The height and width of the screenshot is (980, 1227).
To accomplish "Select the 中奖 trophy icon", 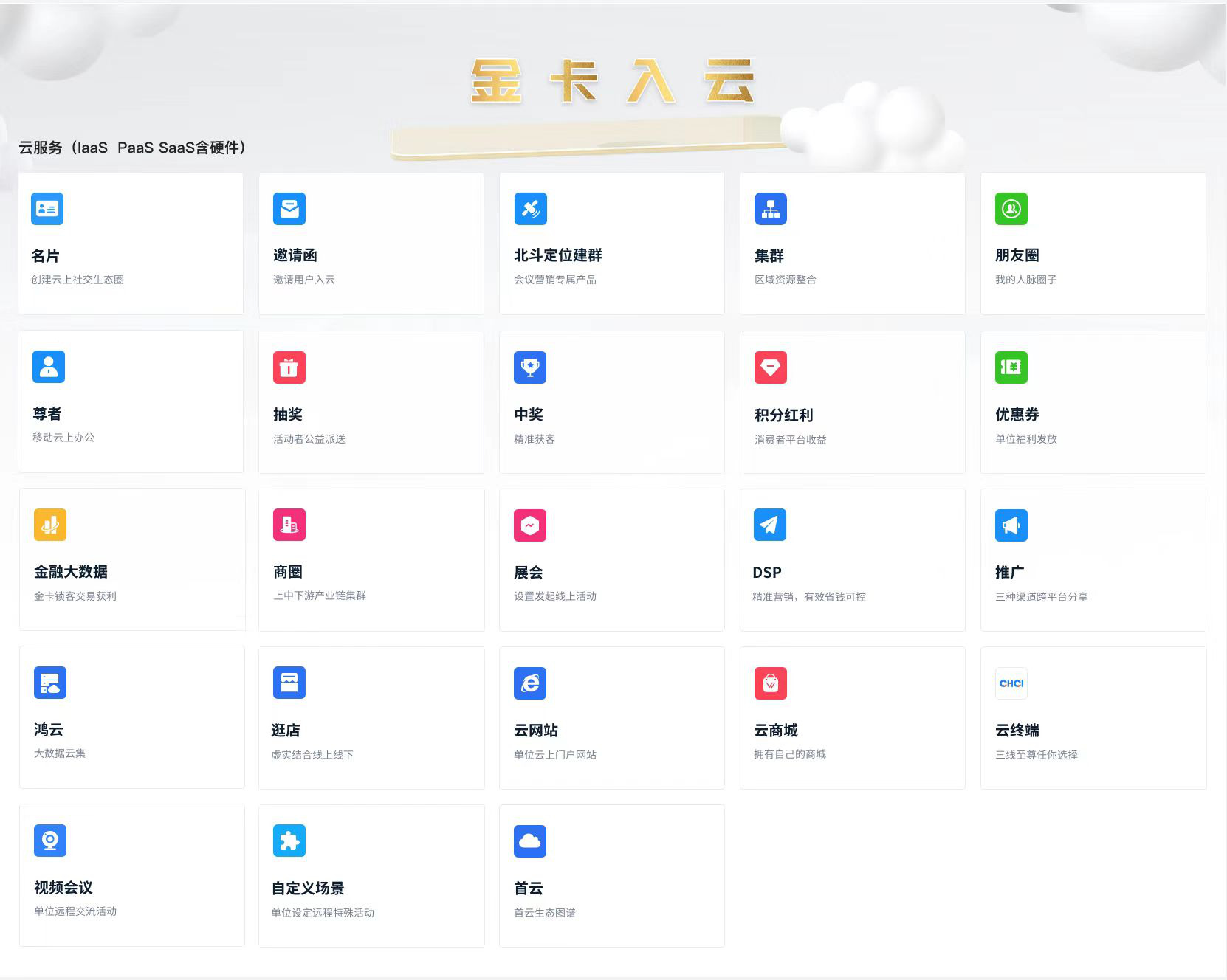I will 530,367.
